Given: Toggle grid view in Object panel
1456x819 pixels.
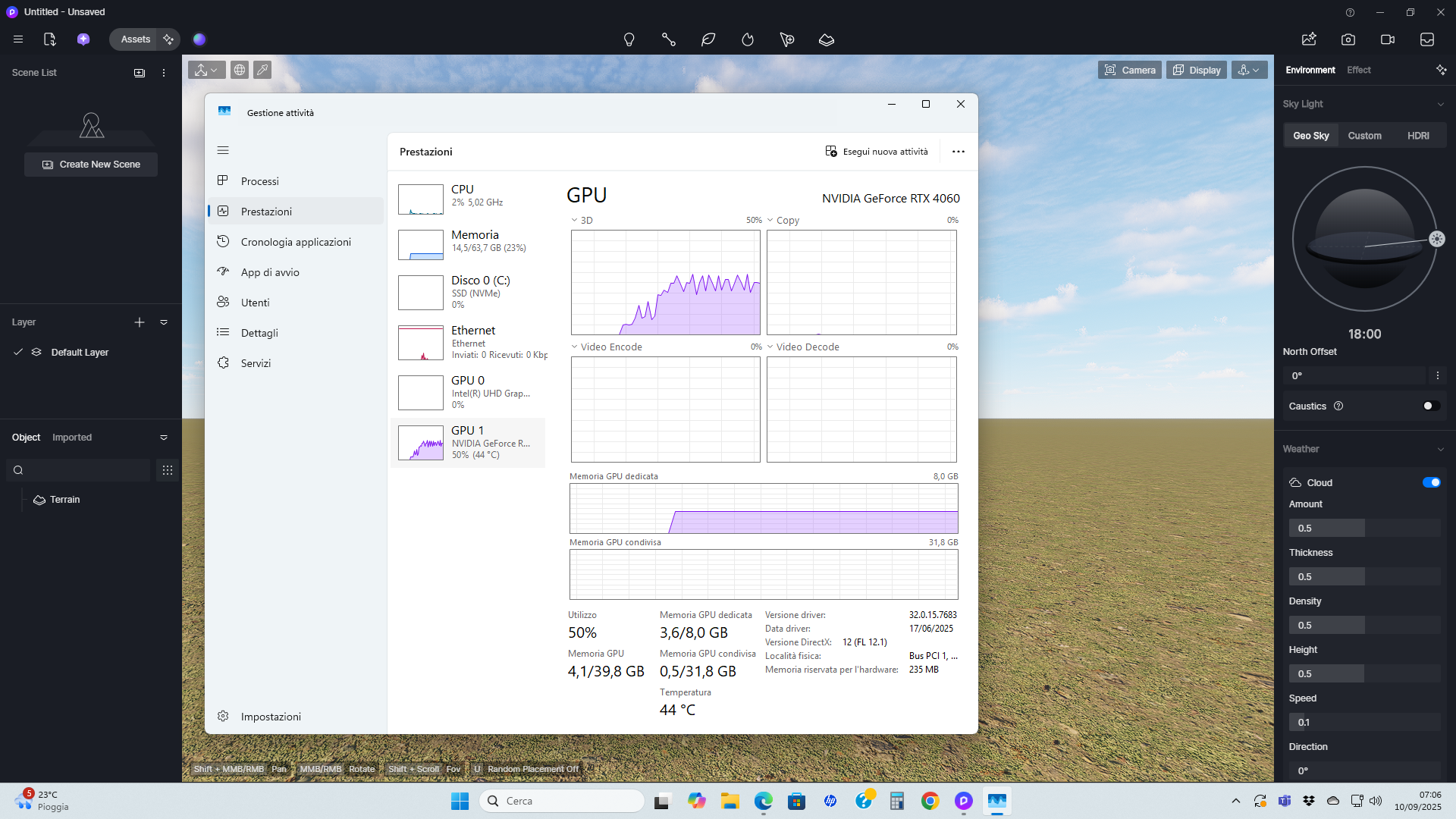Looking at the screenshot, I should 168,470.
